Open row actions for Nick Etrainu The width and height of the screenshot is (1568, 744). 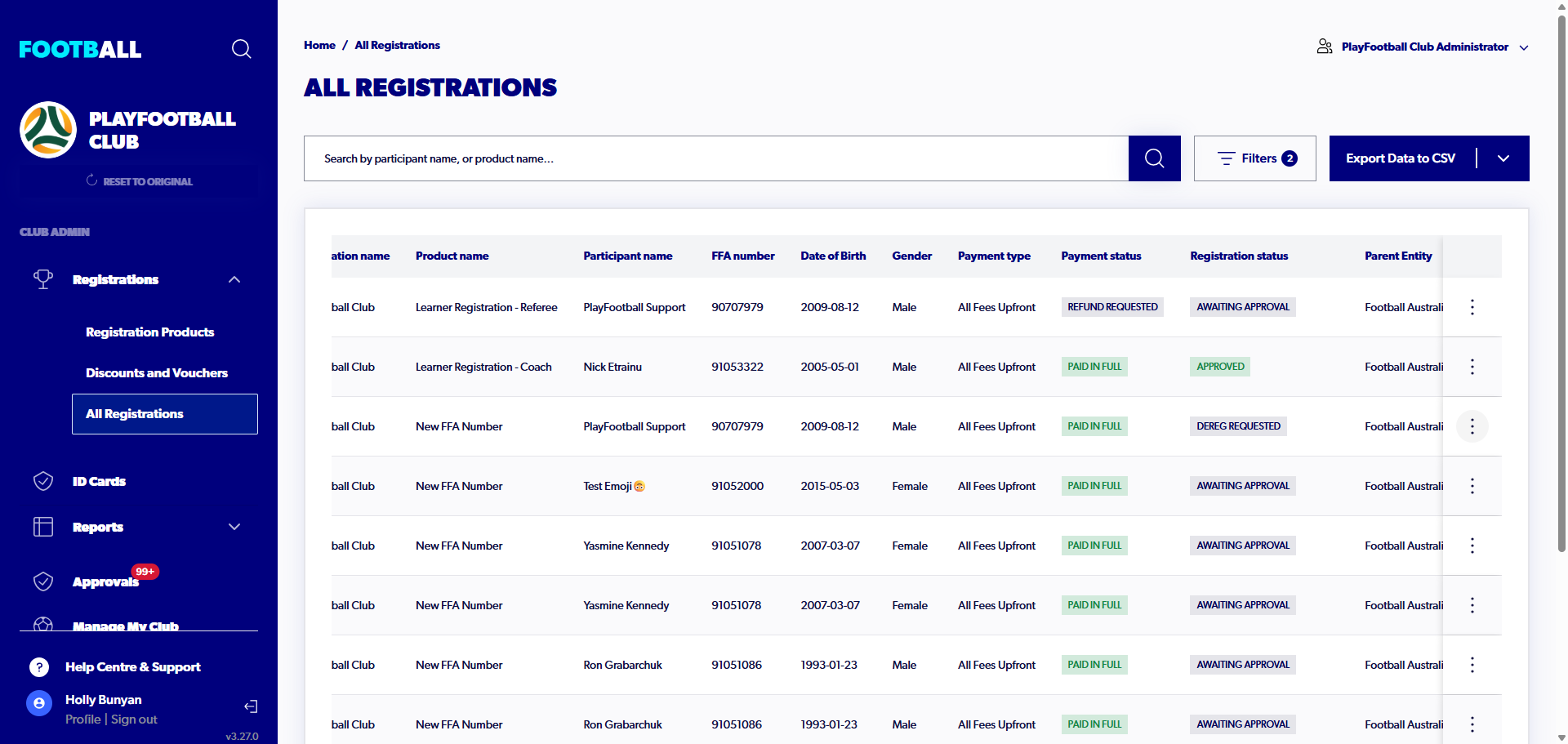[1472, 367]
